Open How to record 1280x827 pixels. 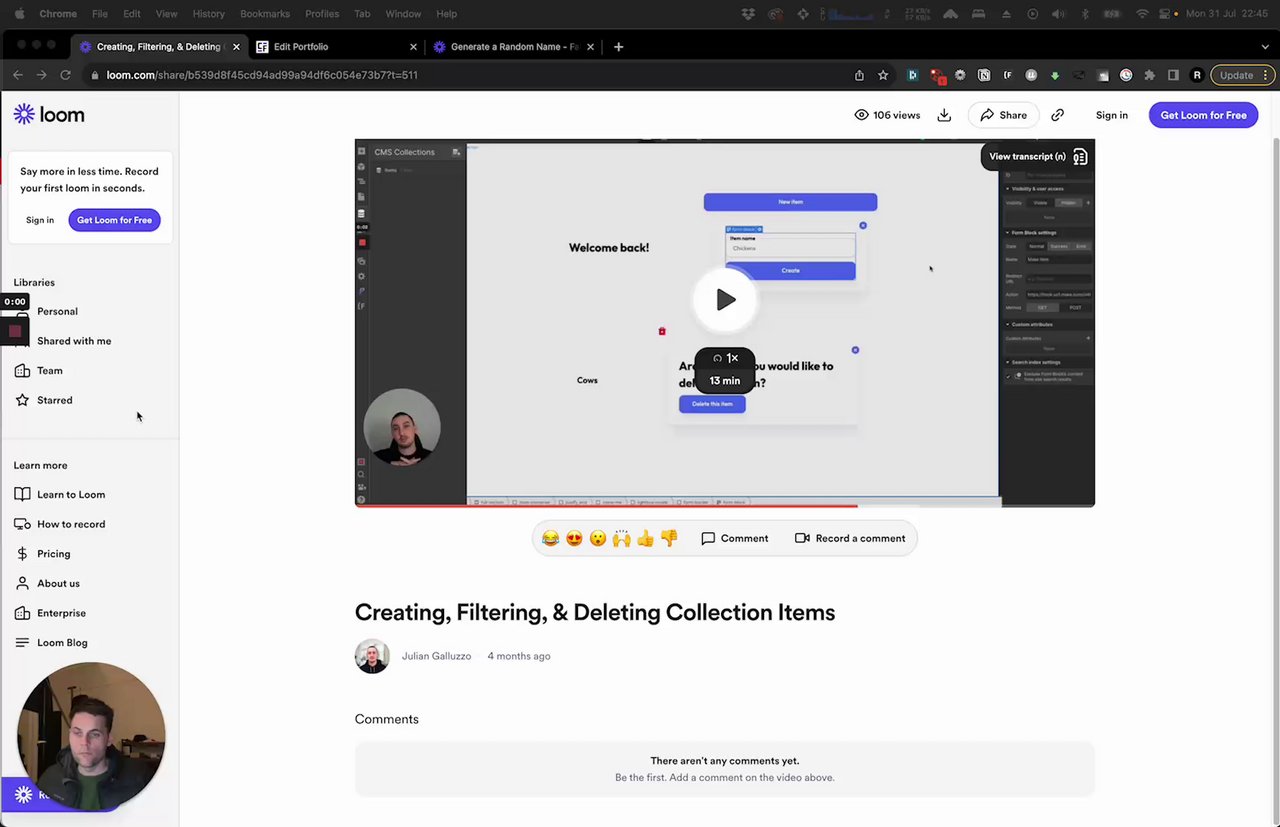tap(60, 524)
